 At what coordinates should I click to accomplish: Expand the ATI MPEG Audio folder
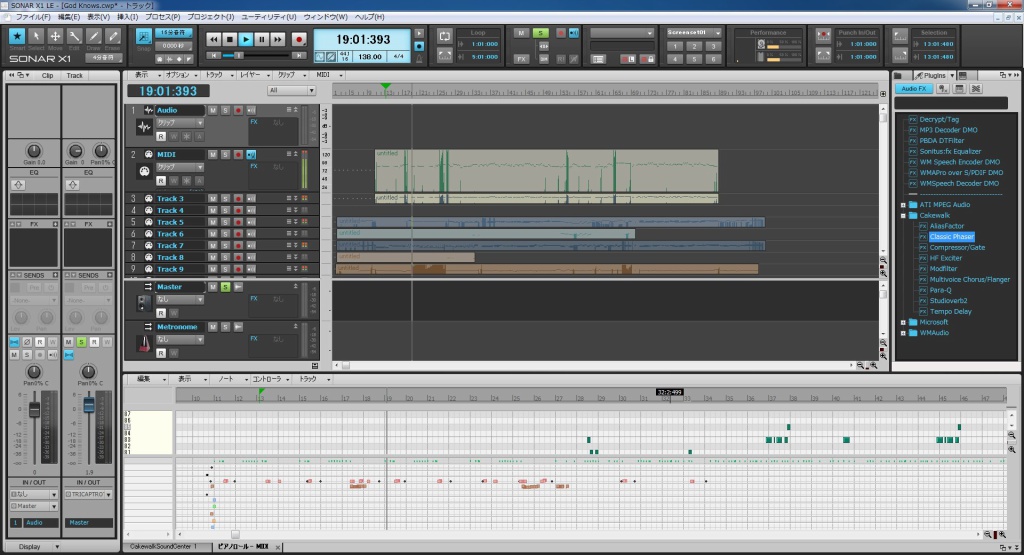(x=903, y=205)
